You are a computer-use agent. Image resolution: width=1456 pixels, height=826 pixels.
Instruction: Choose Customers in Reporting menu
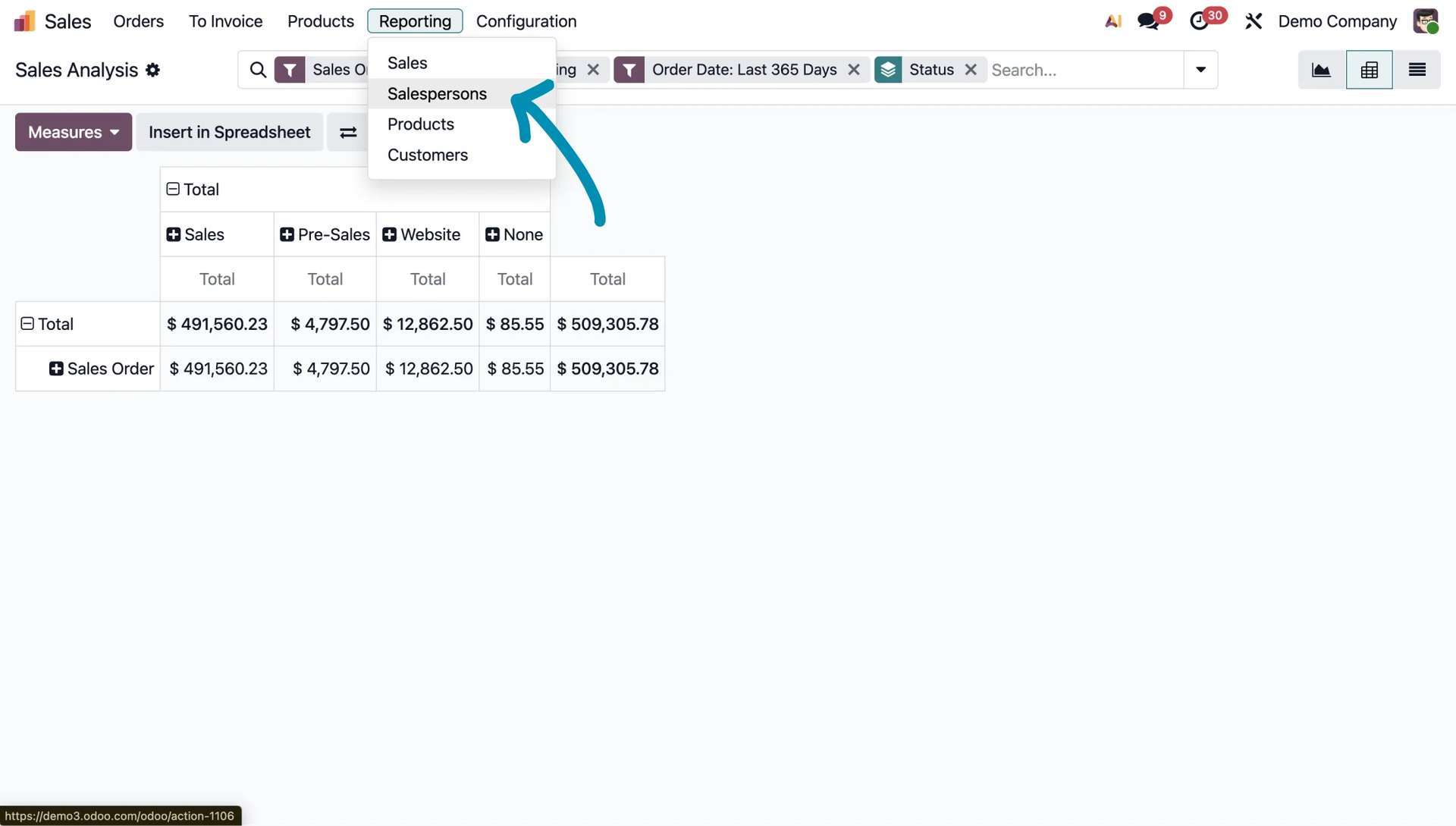428,155
